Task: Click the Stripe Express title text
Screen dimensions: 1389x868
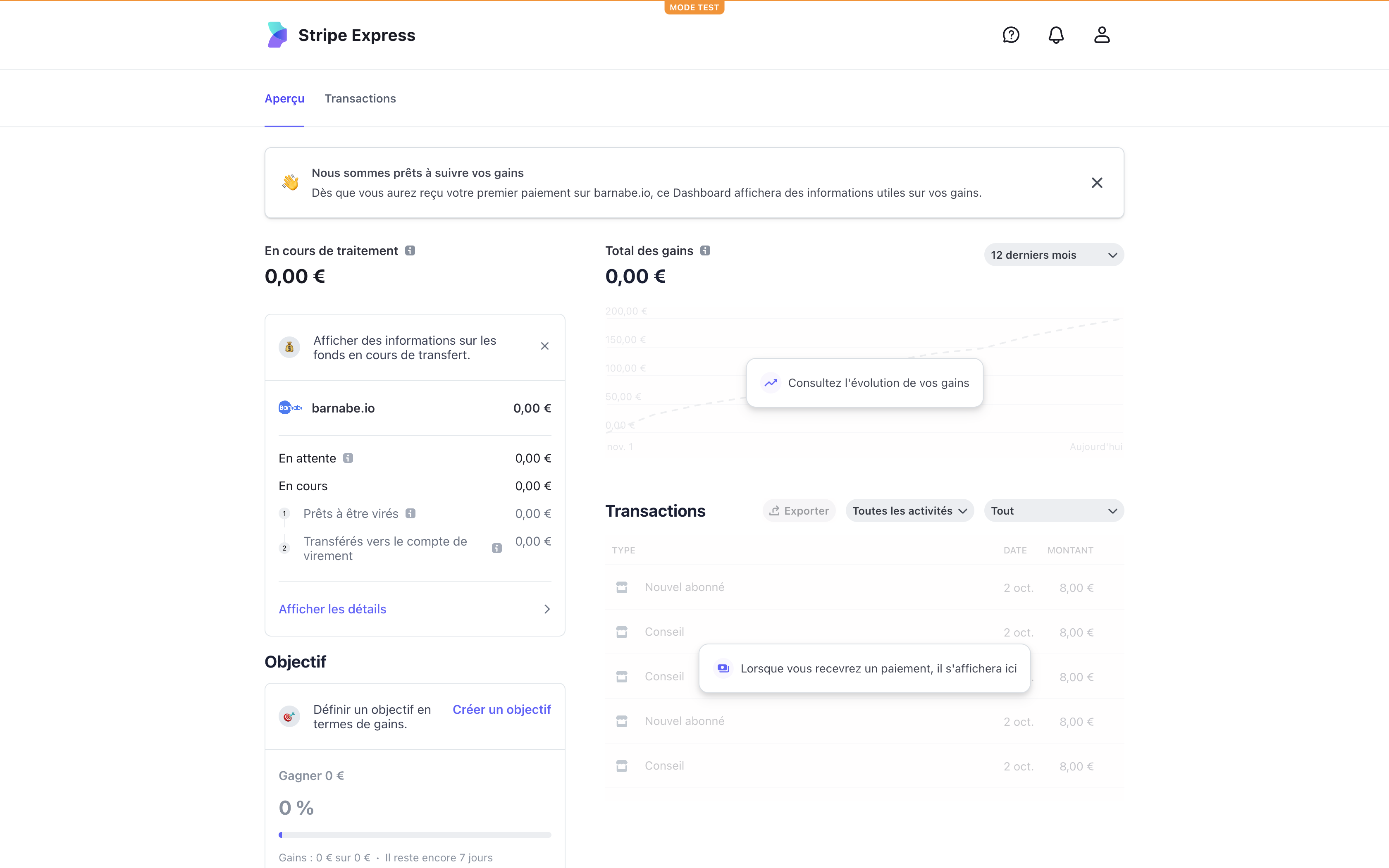Action: [x=356, y=35]
